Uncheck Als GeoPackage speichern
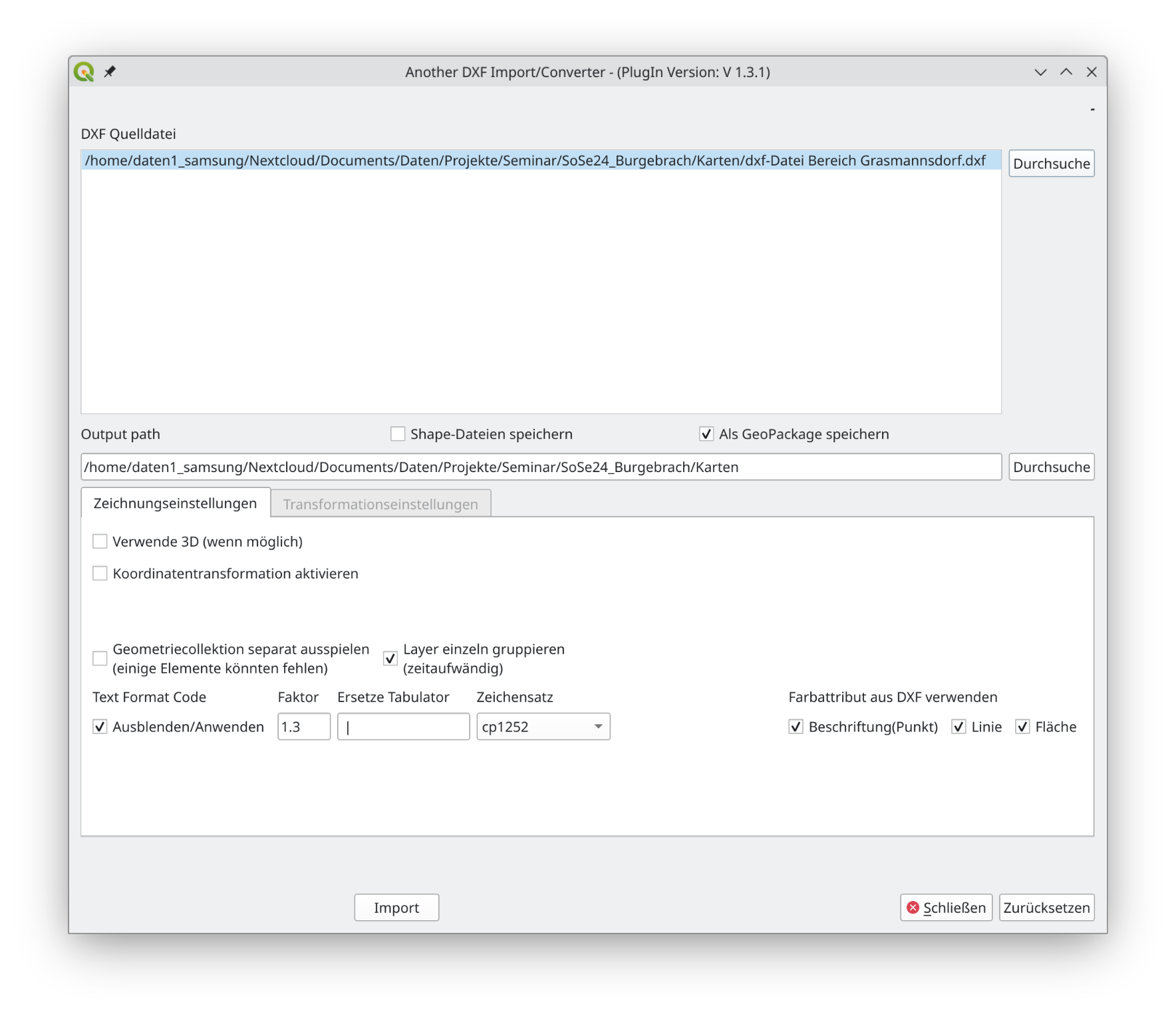The image size is (1176, 1014). click(706, 434)
